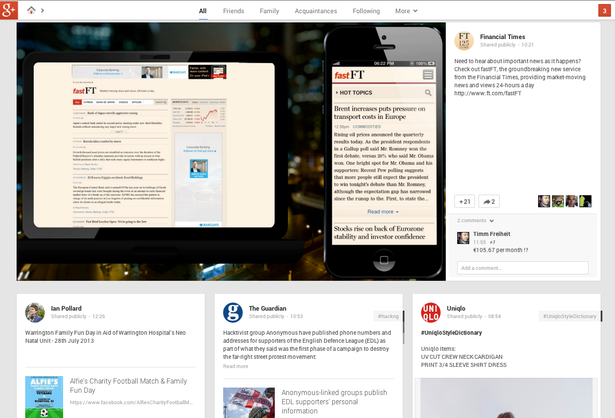
Task: Click the Google+ logo icon
Action: 9,10
